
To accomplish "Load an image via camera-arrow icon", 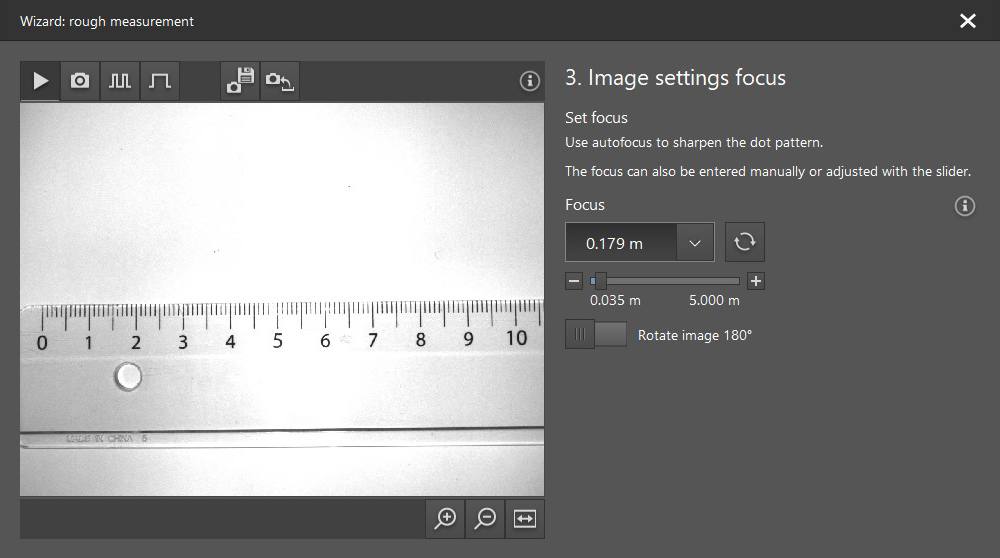I will [280, 81].
